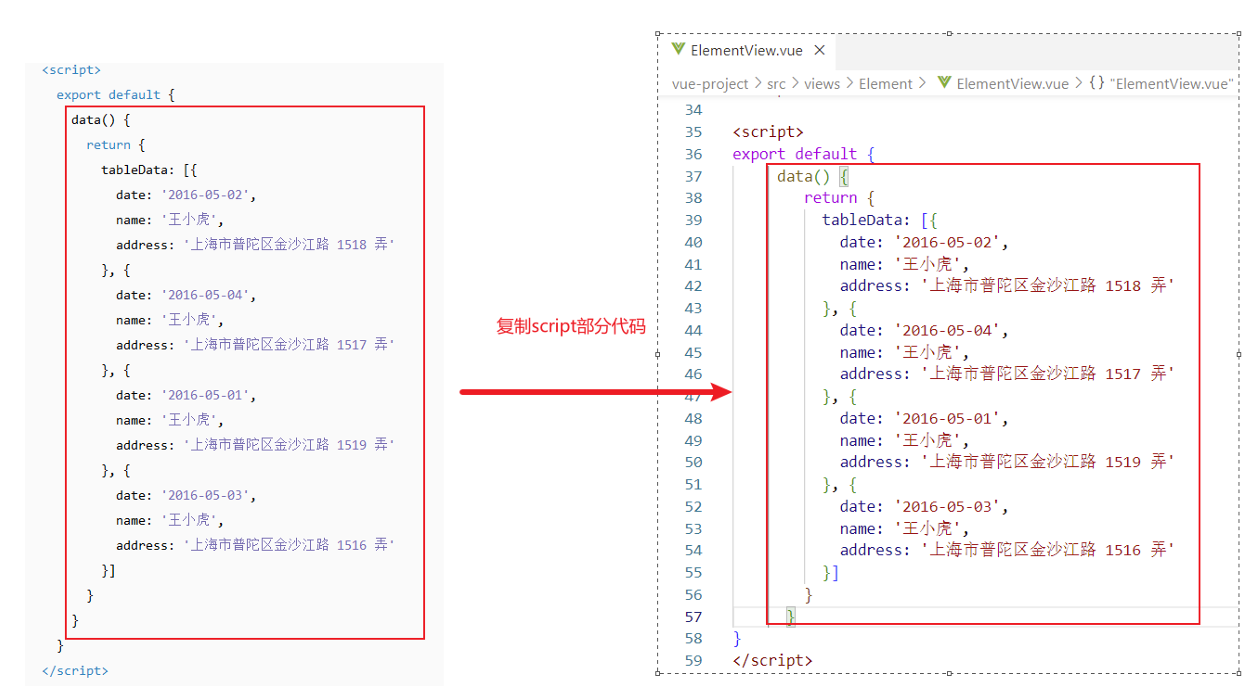Click line number 57 in the editor gutter
Image resolution: width=1259 pixels, height=699 pixels.
tap(694, 616)
